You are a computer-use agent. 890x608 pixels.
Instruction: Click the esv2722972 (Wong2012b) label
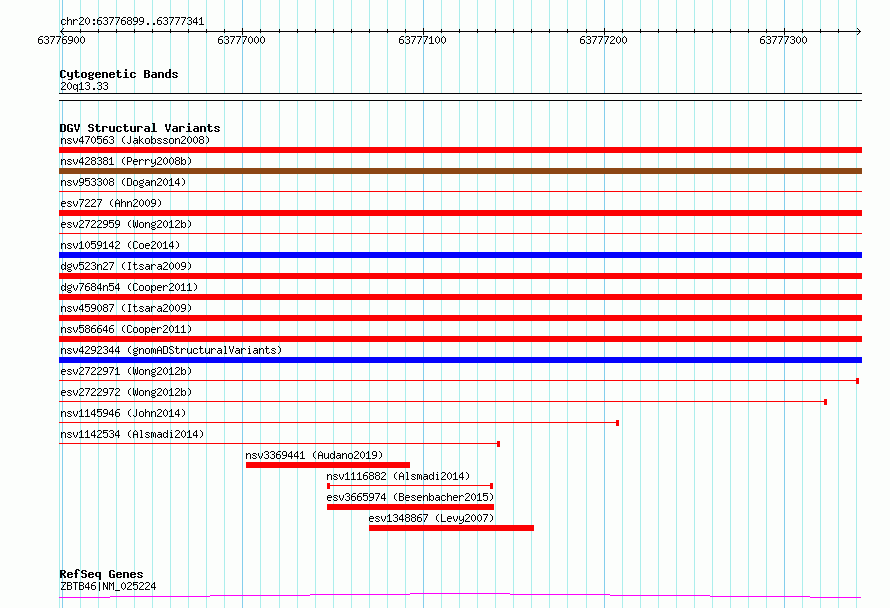[x=126, y=392]
